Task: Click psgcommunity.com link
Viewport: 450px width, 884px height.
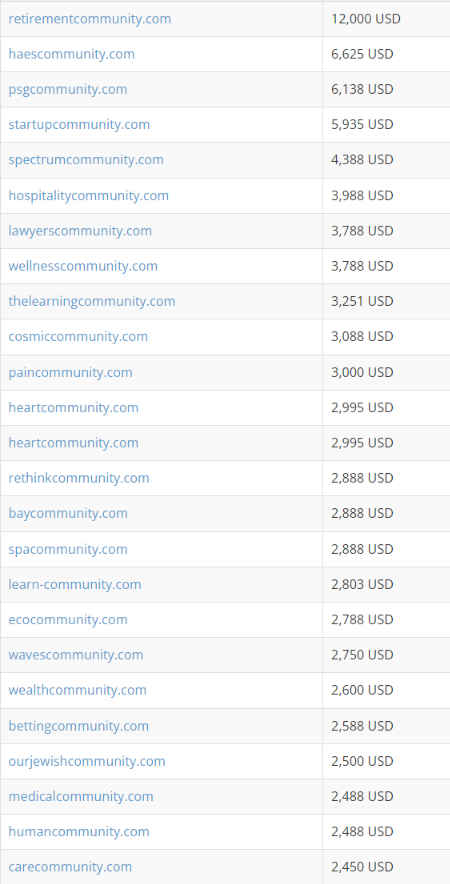Action: [68, 90]
